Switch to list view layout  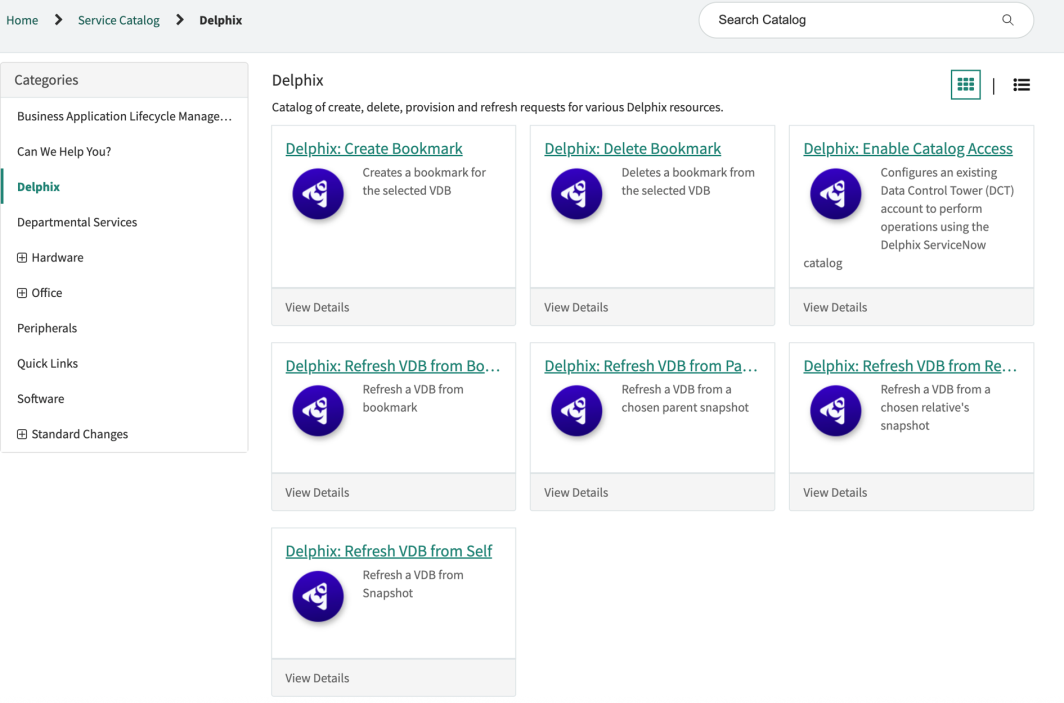[x=1021, y=85]
